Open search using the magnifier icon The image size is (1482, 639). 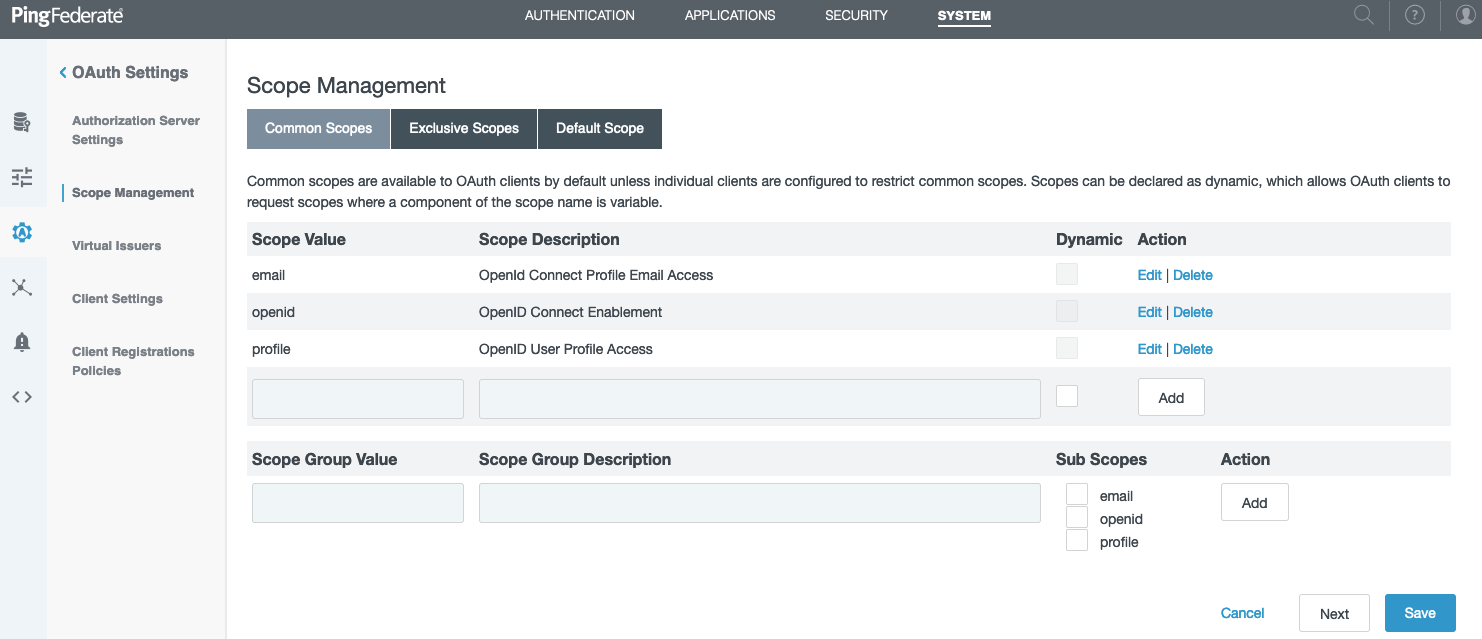click(x=1362, y=15)
